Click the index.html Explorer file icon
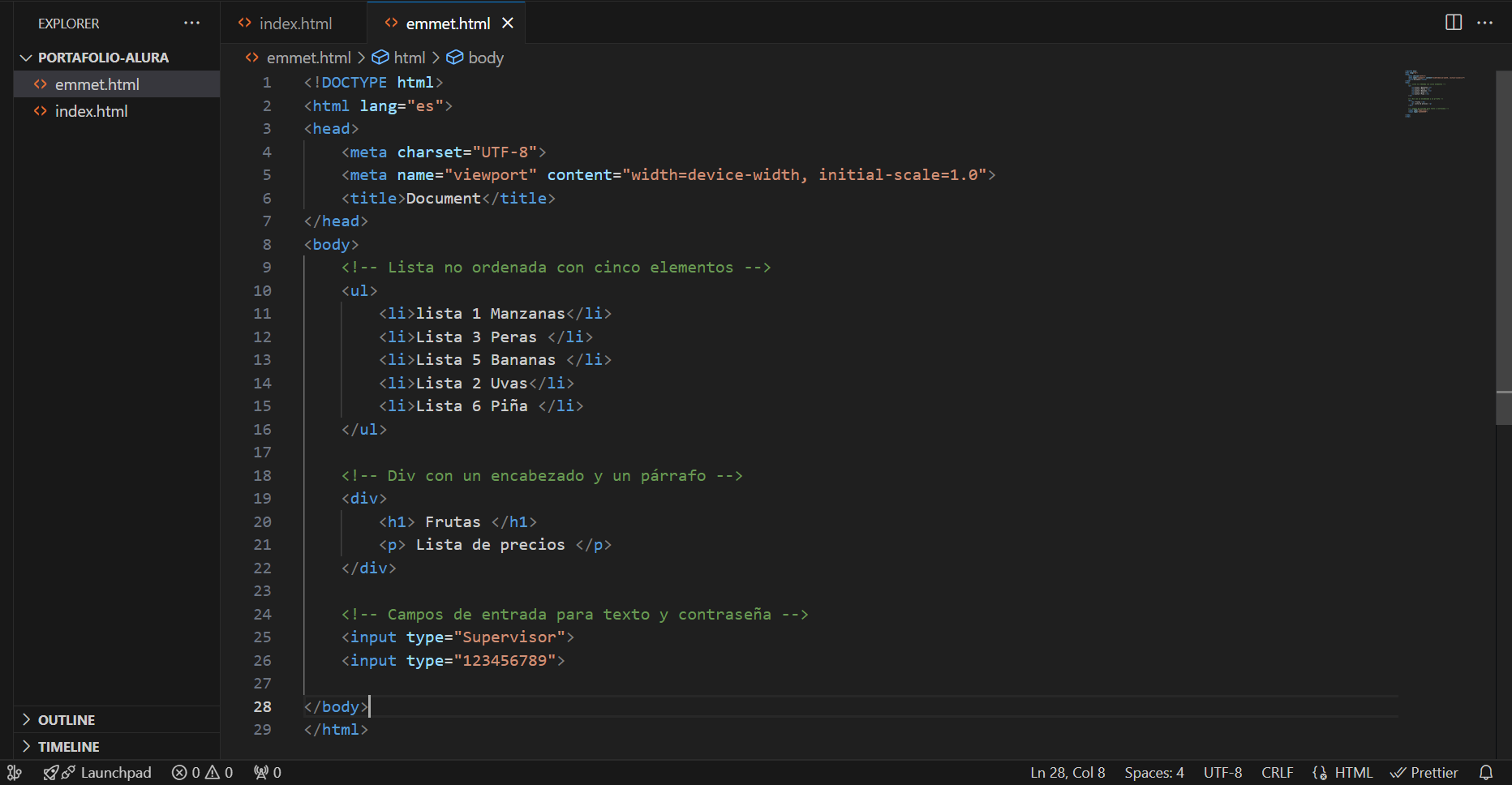Image resolution: width=1512 pixels, height=785 pixels. (40, 111)
